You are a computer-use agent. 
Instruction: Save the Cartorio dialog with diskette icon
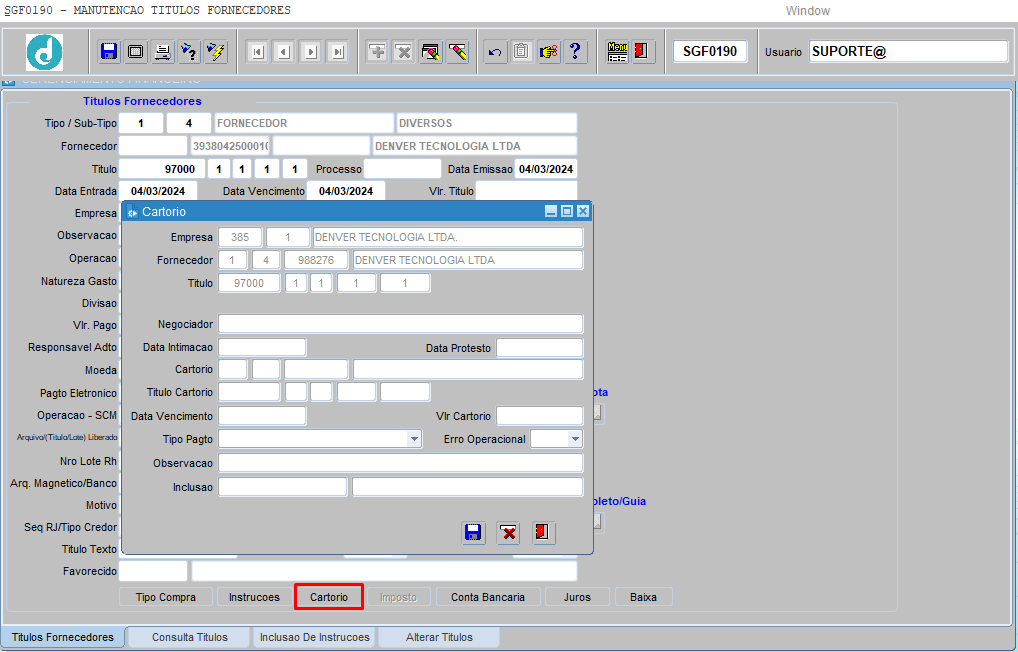coord(473,533)
